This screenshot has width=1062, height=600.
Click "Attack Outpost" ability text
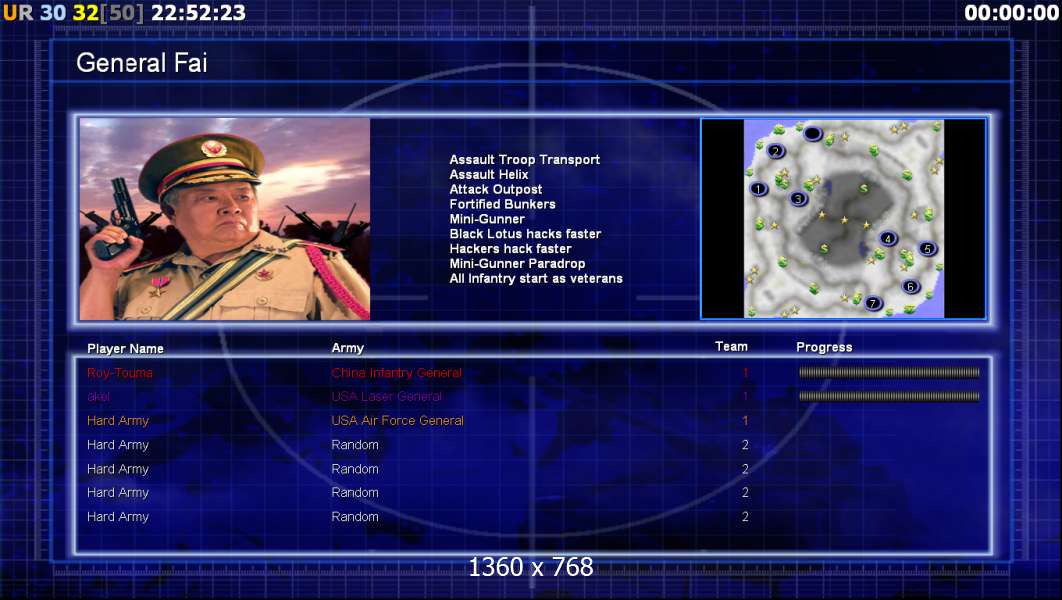pos(495,190)
